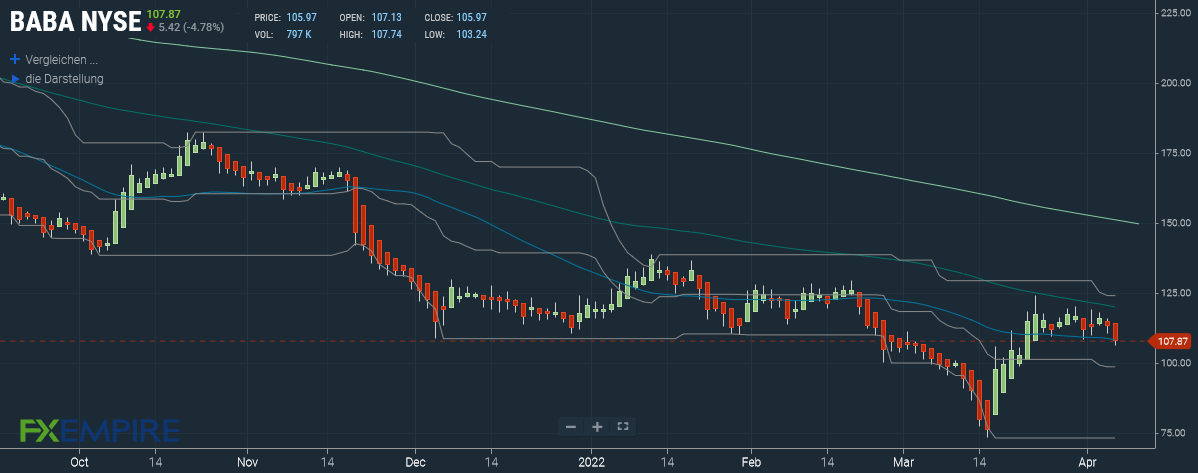The width and height of the screenshot is (1198, 473).
Task: Toggle fullscreen chart view icon
Action: [623, 426]
